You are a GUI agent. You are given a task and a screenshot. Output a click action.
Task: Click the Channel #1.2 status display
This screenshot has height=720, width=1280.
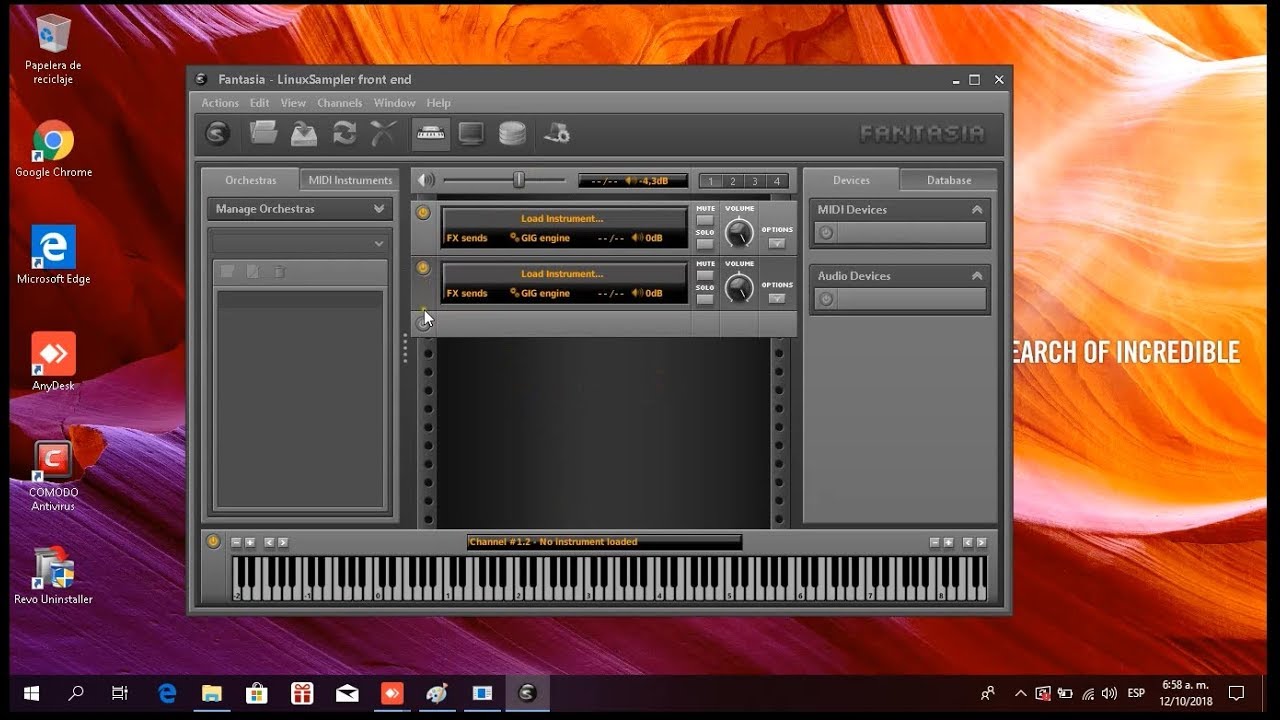604,542
